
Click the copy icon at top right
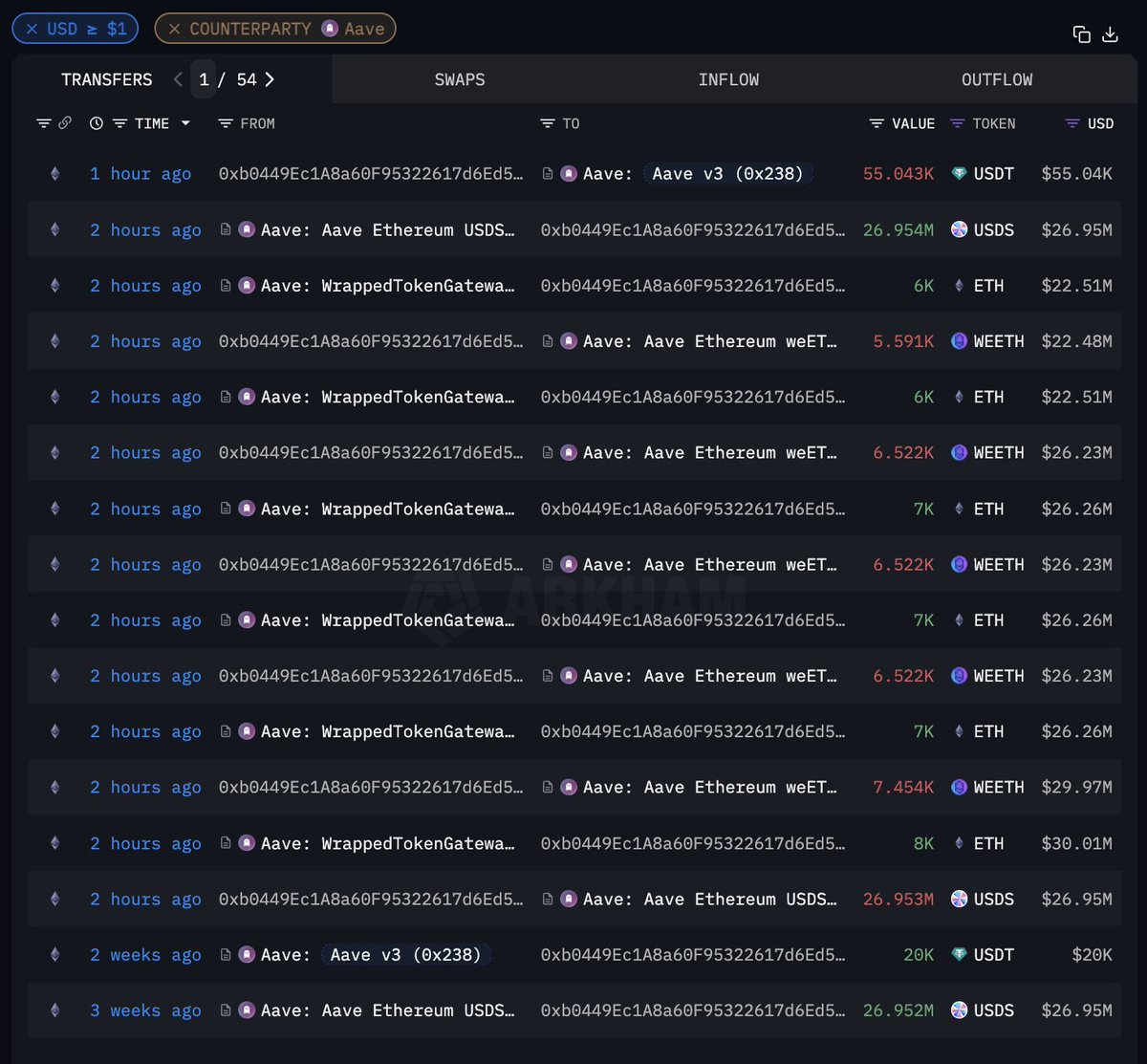point(1082,34)
